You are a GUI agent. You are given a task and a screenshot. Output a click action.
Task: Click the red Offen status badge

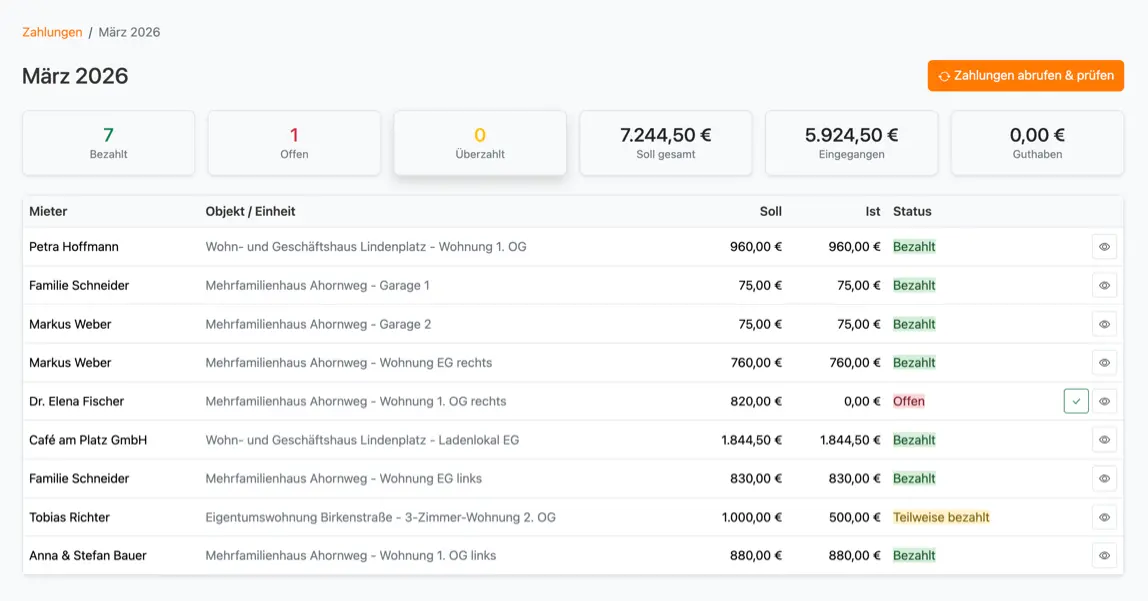(908, 401)
